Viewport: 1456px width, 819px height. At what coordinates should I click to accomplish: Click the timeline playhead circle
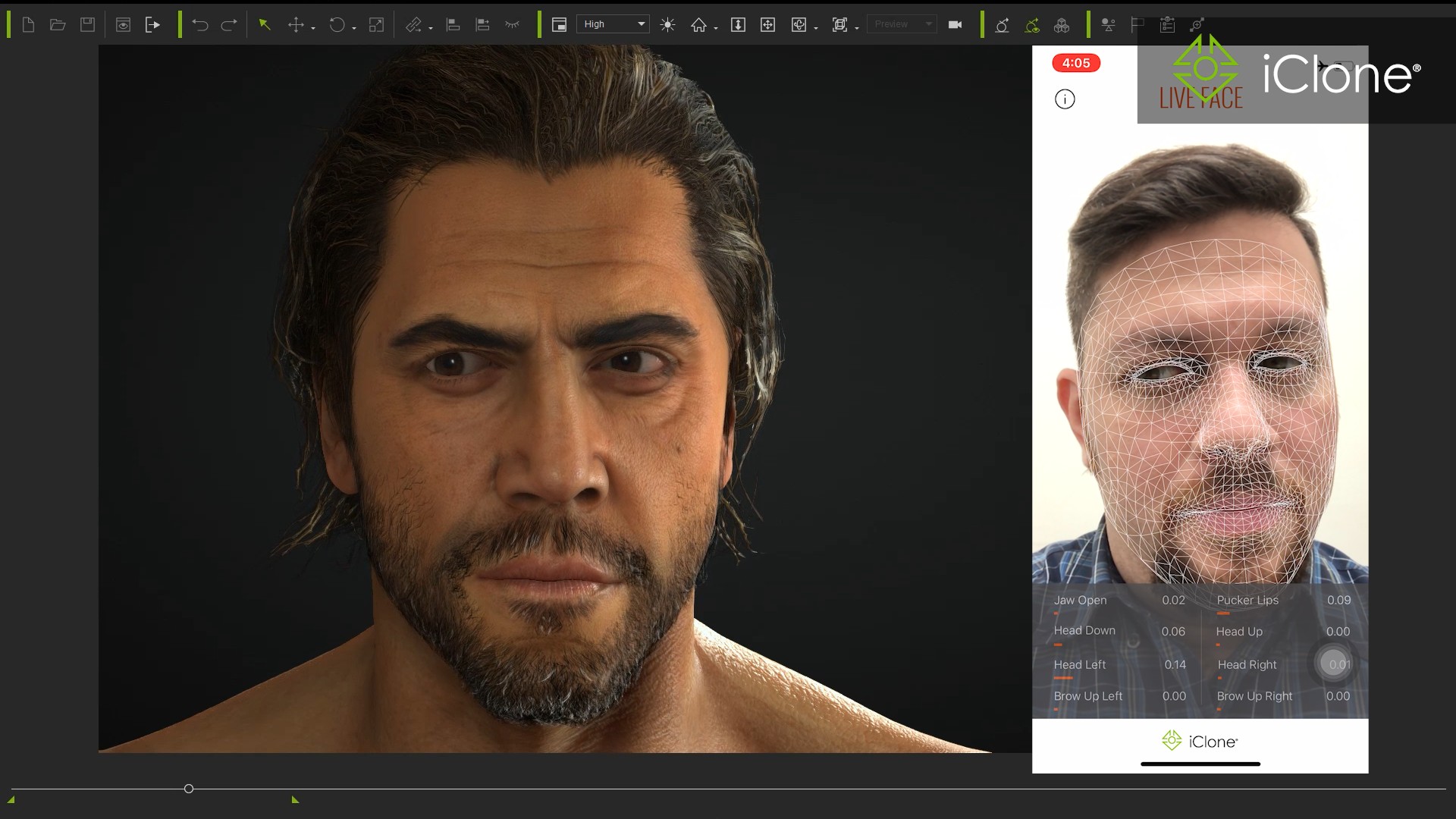189,789
